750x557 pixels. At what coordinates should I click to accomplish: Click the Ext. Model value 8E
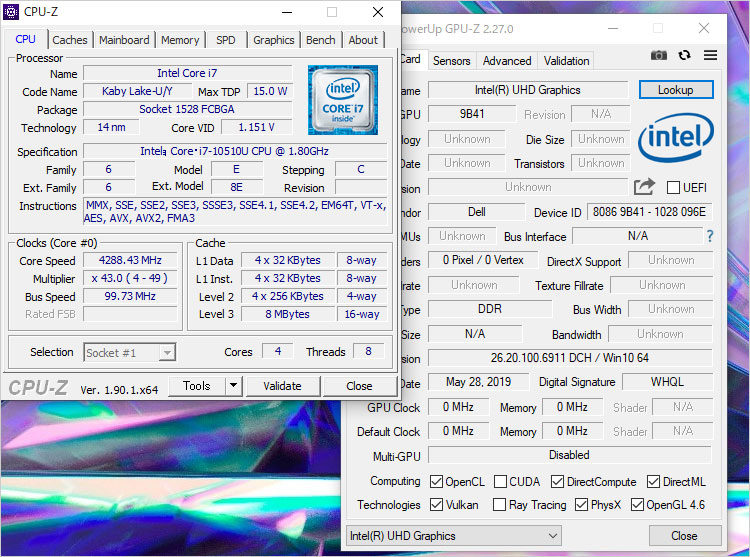coord(236,187)
